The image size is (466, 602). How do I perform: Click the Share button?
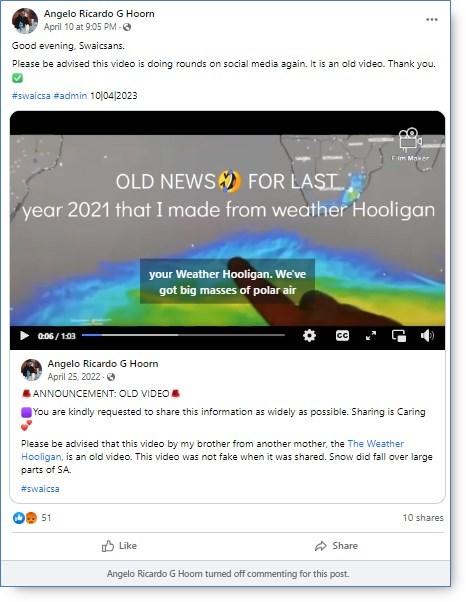click(x=336, y=546)
